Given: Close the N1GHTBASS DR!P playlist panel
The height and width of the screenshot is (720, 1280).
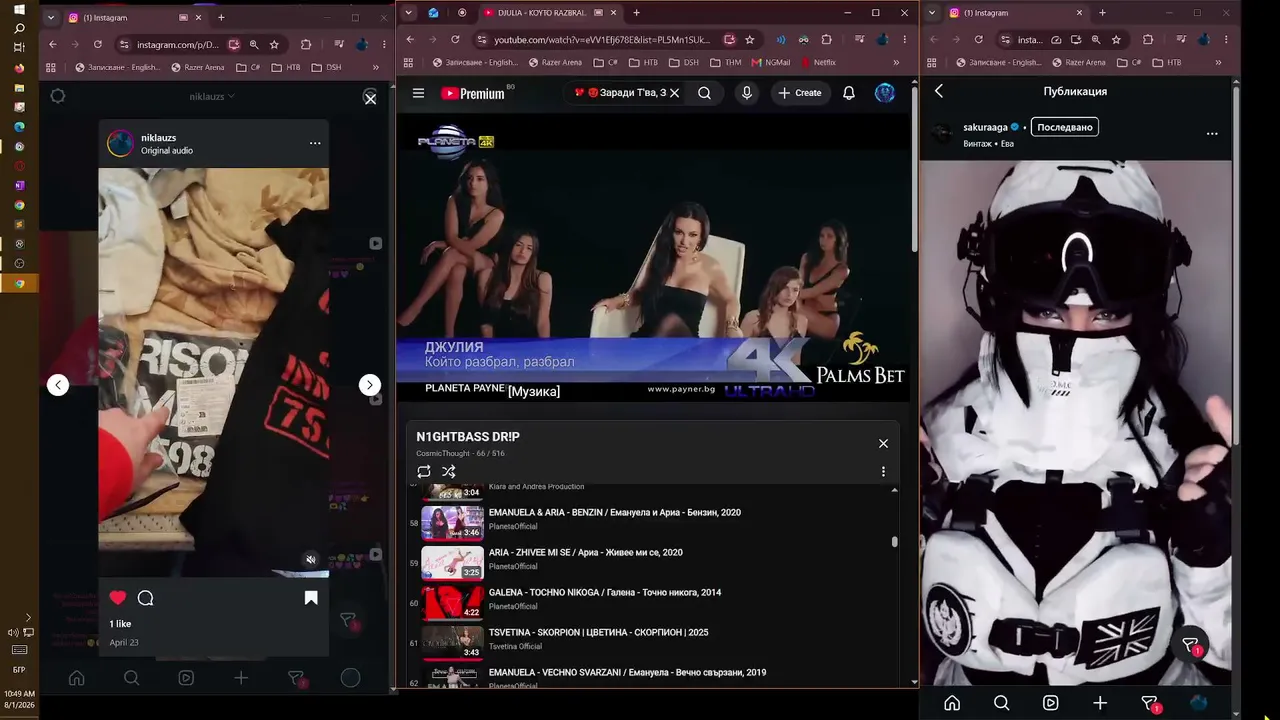Looking at the screenshot, I should [883, 443].
